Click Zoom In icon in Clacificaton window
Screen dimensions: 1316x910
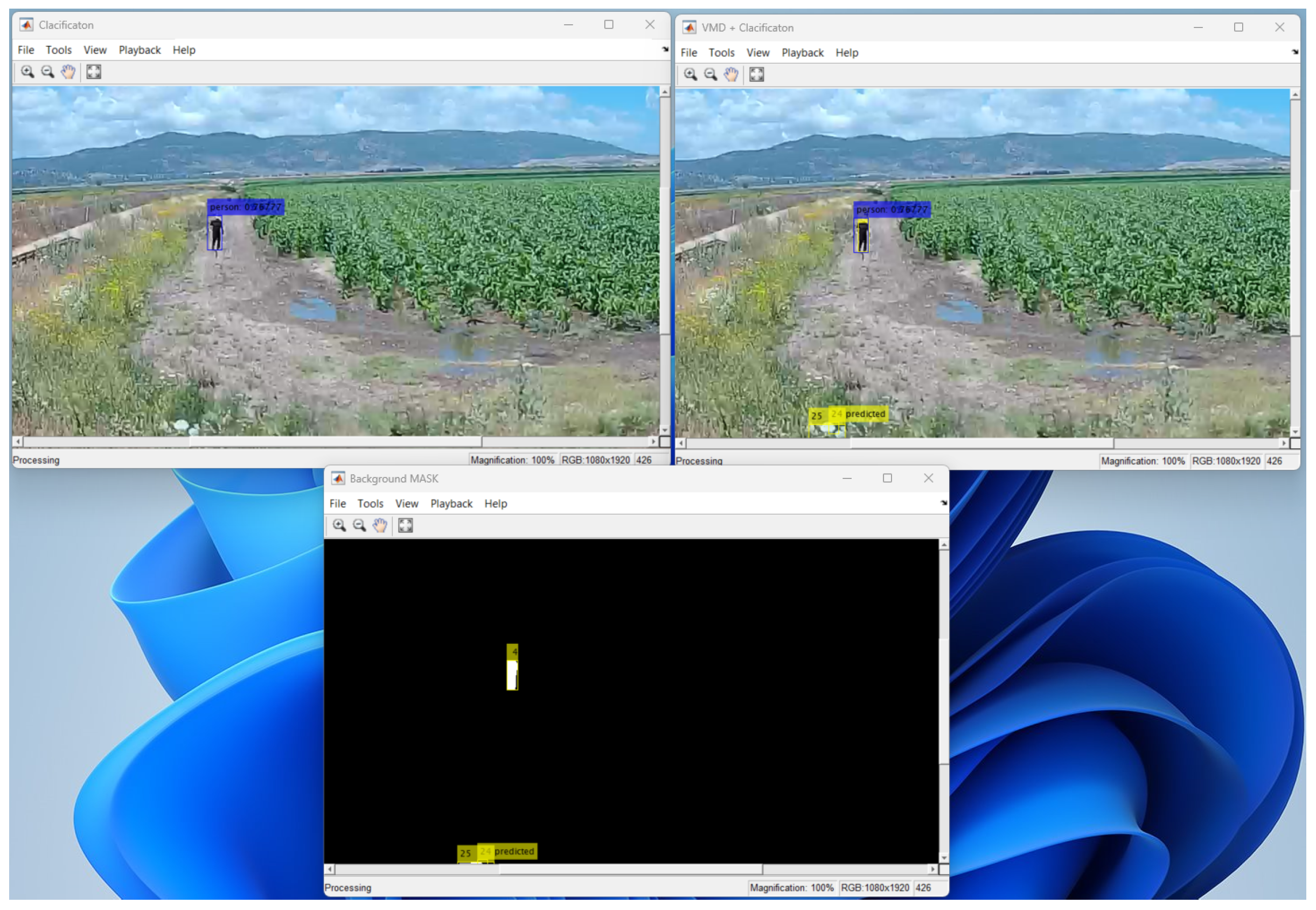pos(27,72)
